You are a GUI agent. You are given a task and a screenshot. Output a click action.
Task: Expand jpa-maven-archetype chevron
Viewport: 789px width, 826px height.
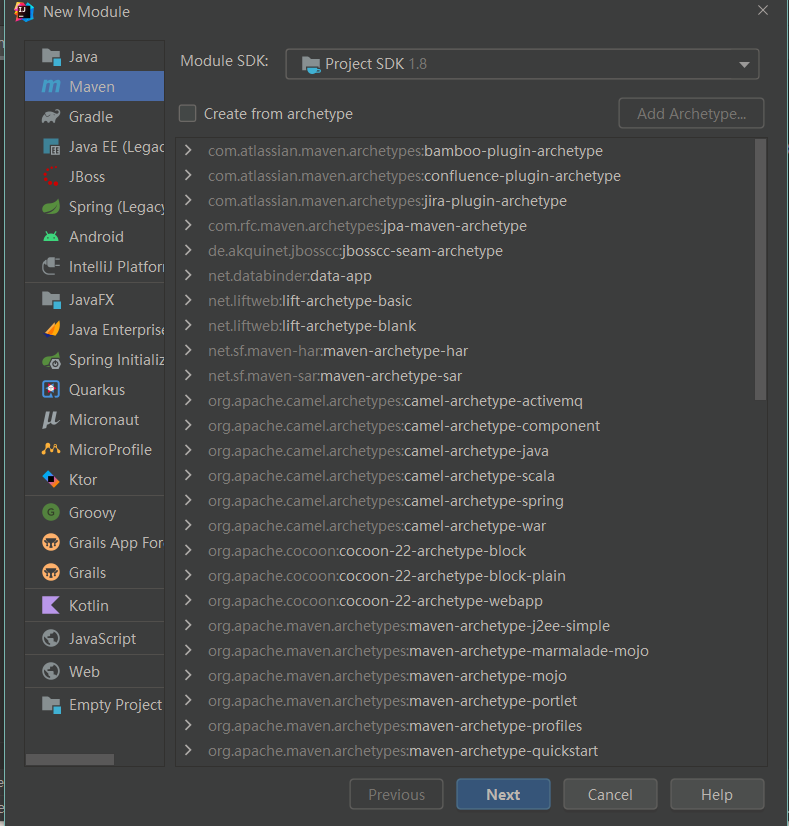[188, 225]
